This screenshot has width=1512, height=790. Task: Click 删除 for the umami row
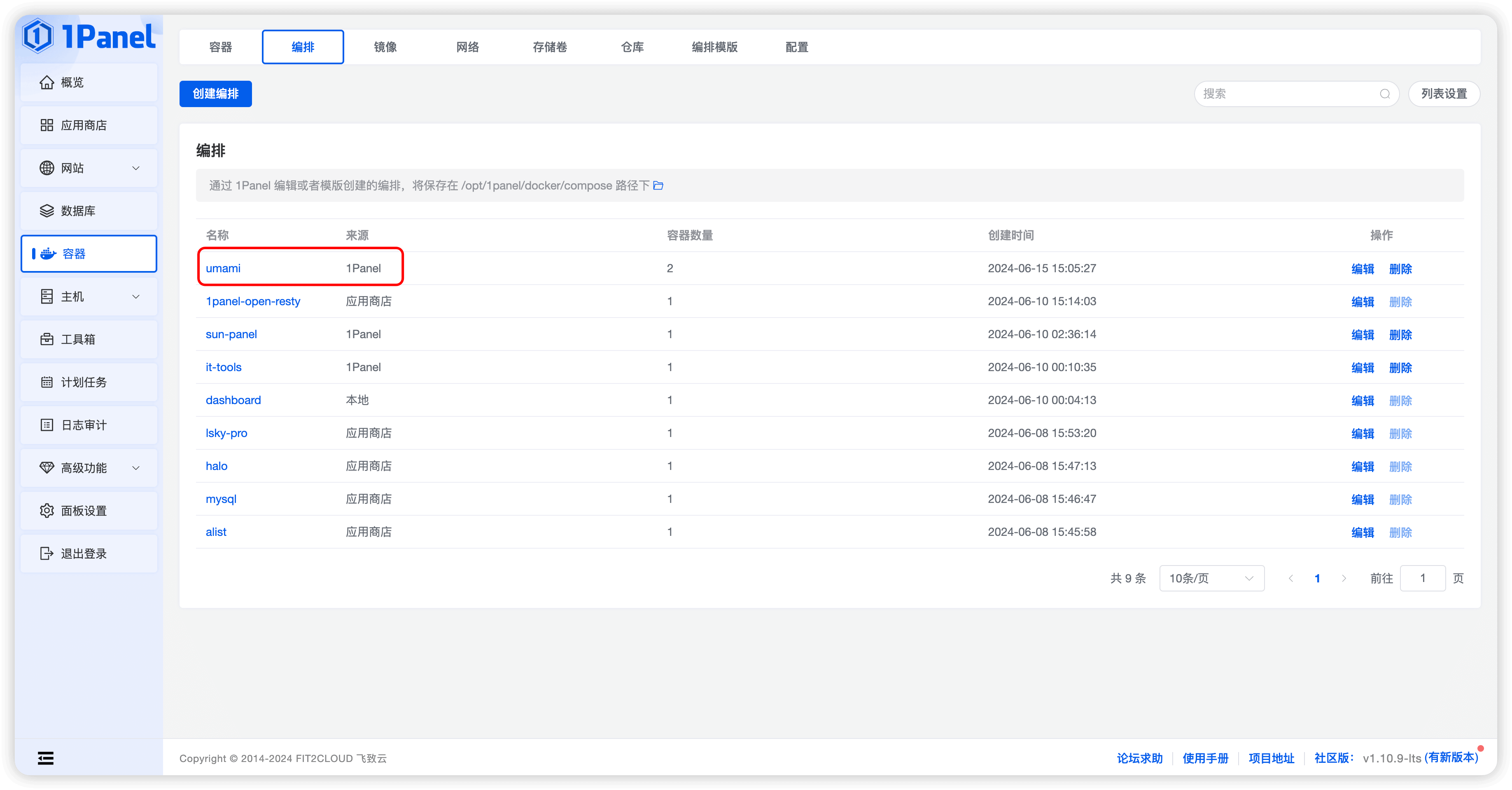(x=1400, y=269)
